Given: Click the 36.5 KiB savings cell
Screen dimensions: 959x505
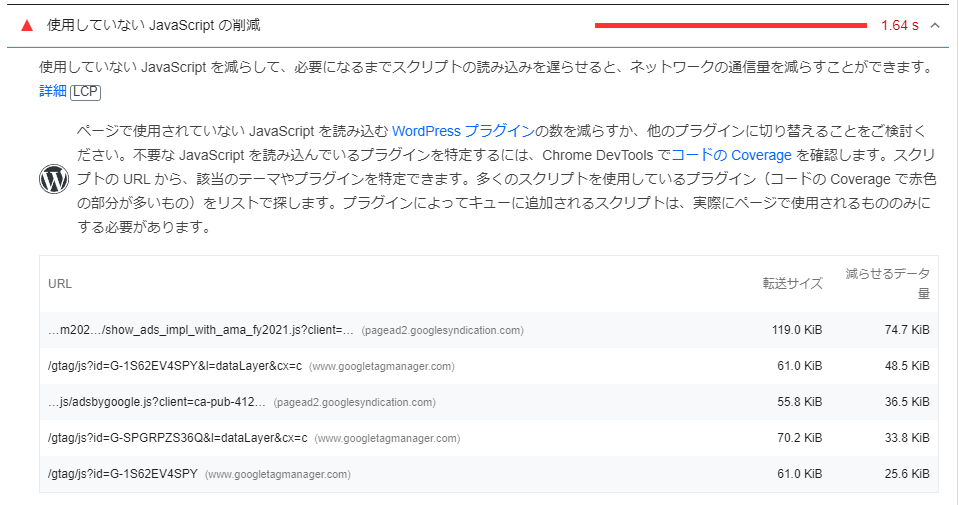Looking at the screenshot, I should [x=907, y=402].
